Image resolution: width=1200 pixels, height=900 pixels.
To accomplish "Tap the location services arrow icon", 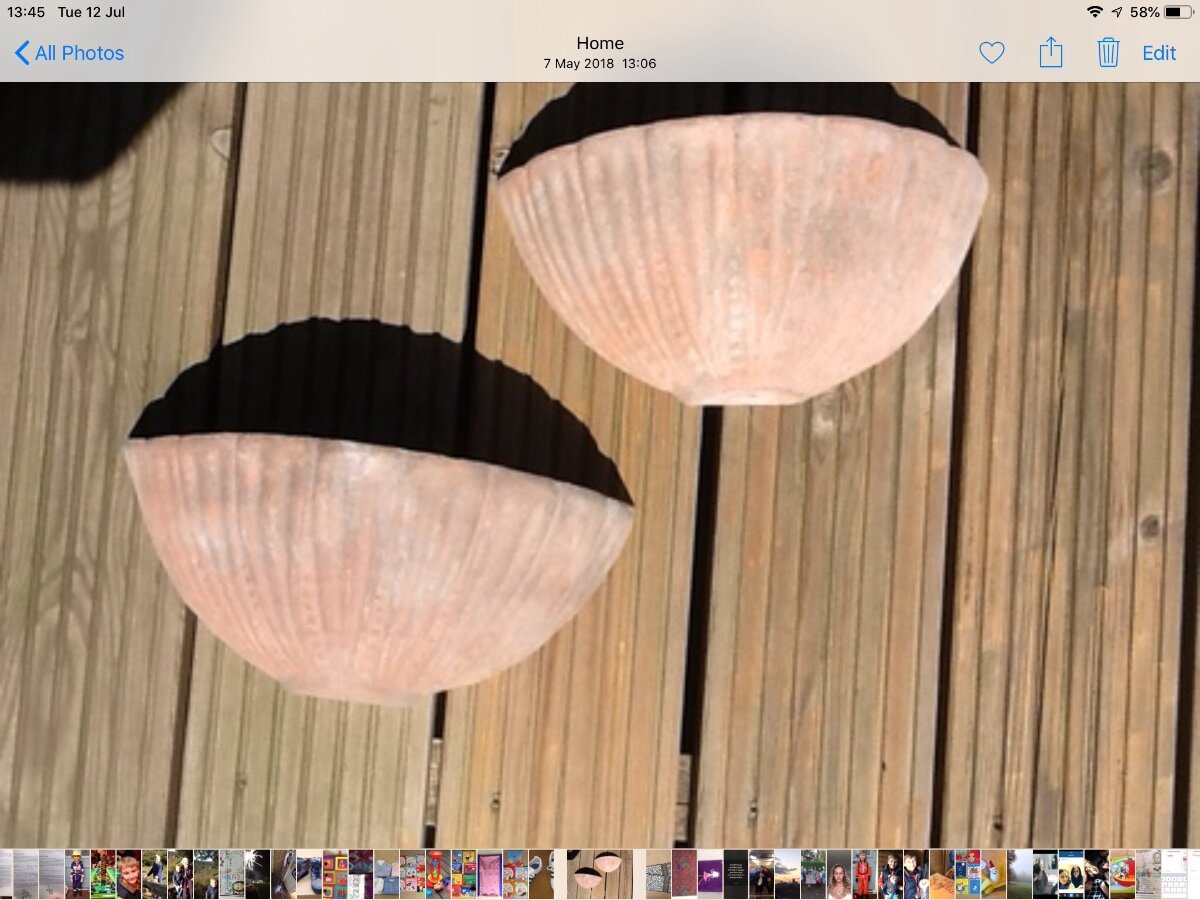I will (1117, 12).
